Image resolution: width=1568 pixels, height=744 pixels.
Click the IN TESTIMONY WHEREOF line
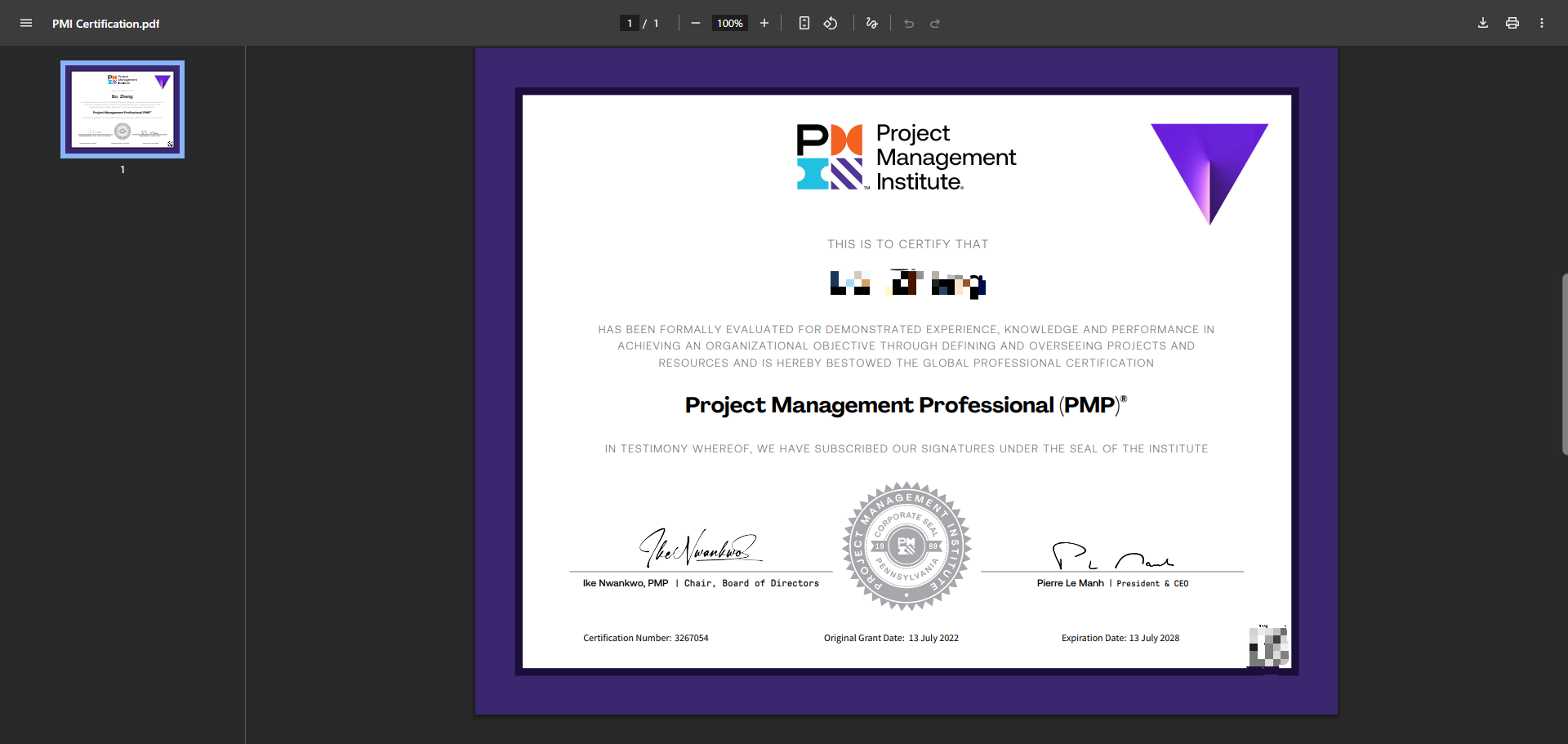click(906, 448)
